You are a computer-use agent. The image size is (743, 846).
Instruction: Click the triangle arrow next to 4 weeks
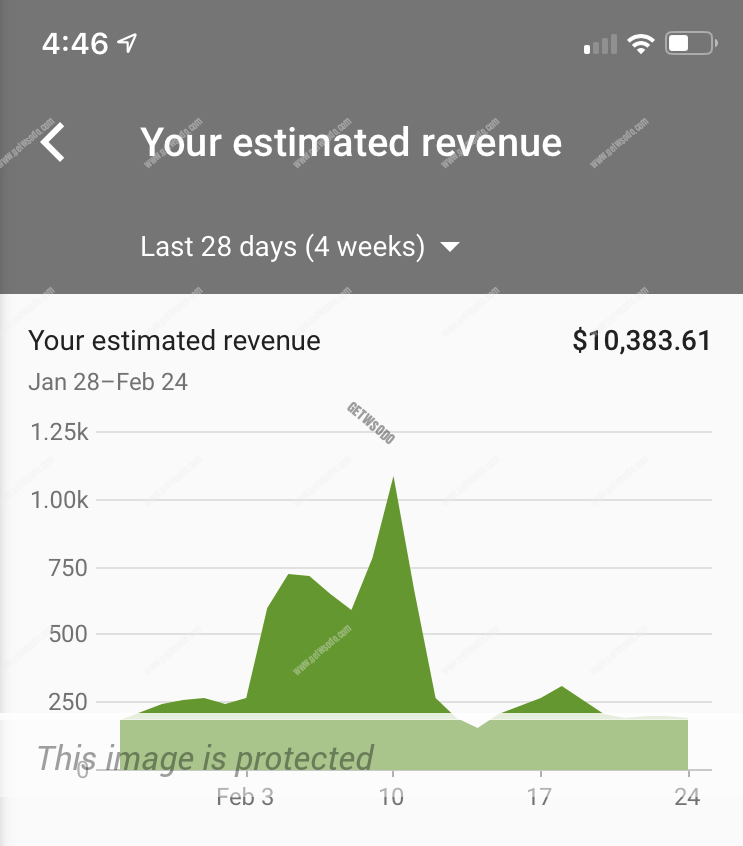450,247
